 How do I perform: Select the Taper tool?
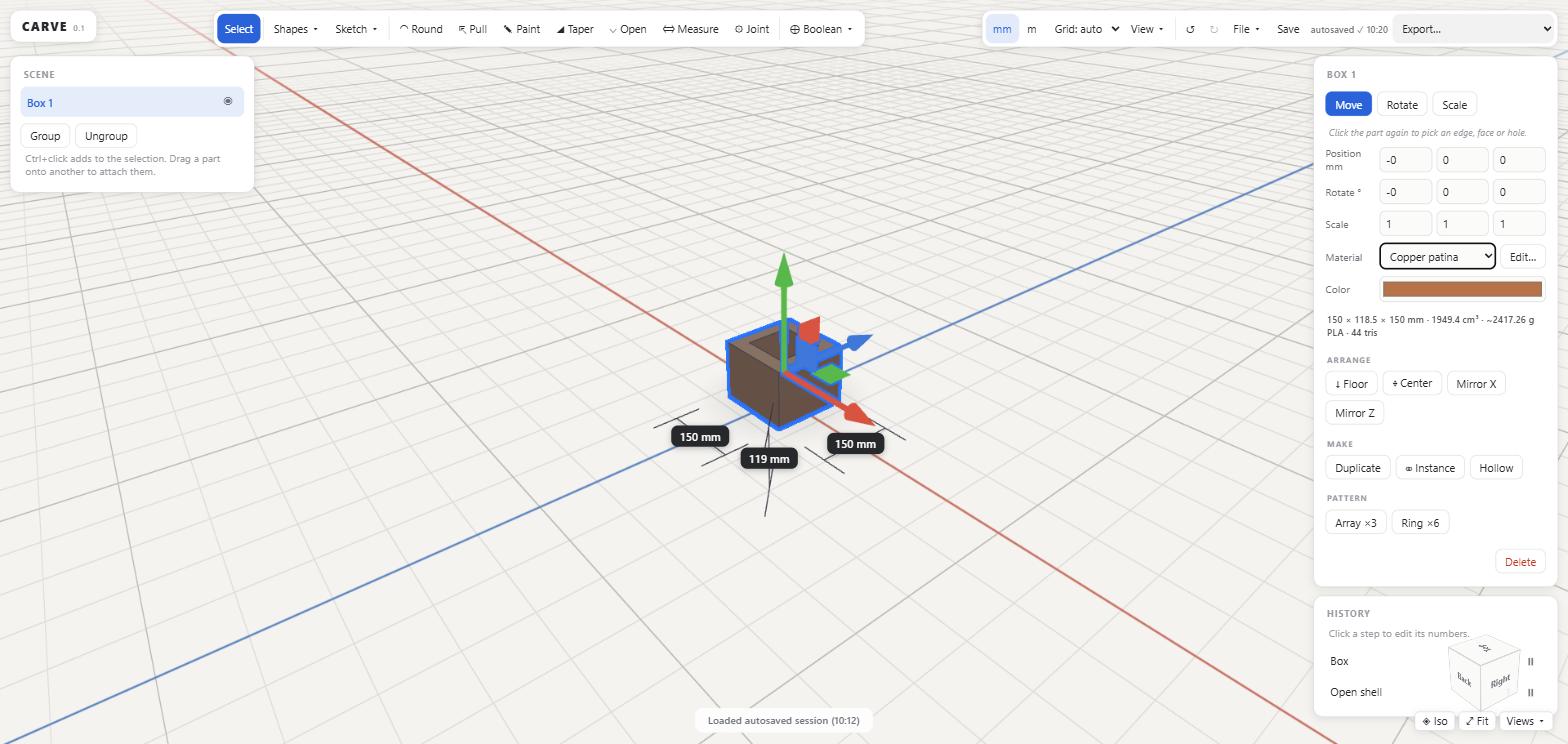pyautogui.click(x=575, y=29)
